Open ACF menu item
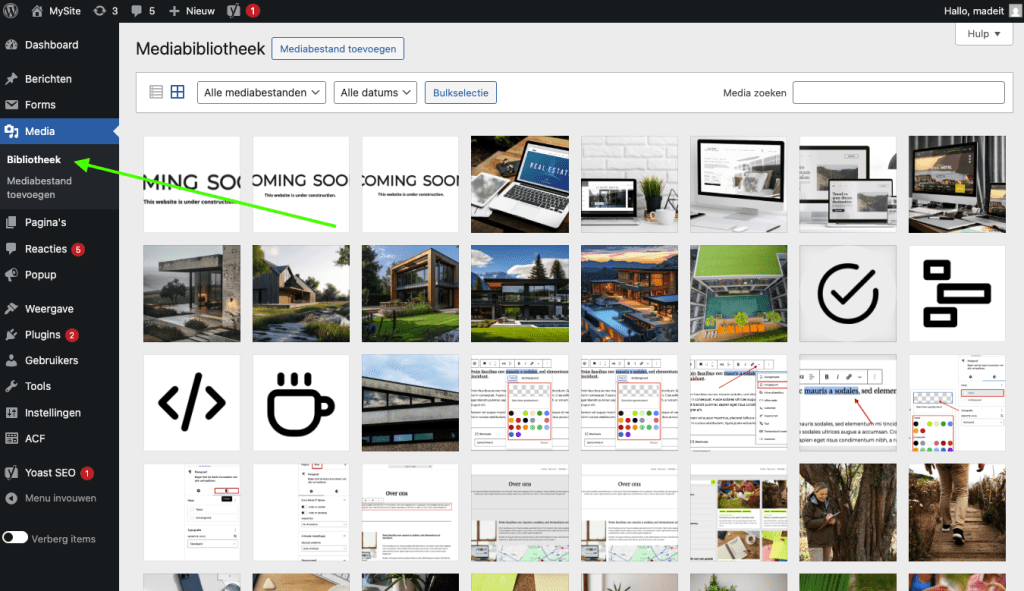The image size is (1024, 591). (59, 438)
